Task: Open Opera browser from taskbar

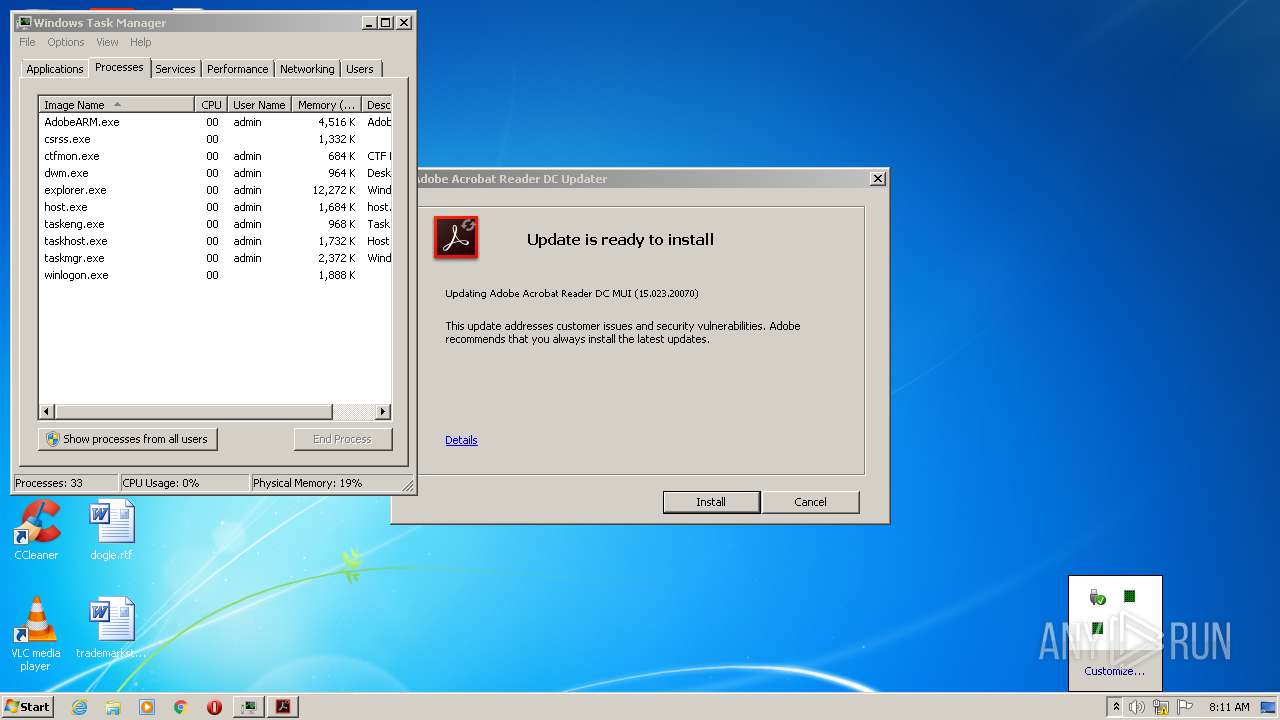Action: tap(214, 707)
